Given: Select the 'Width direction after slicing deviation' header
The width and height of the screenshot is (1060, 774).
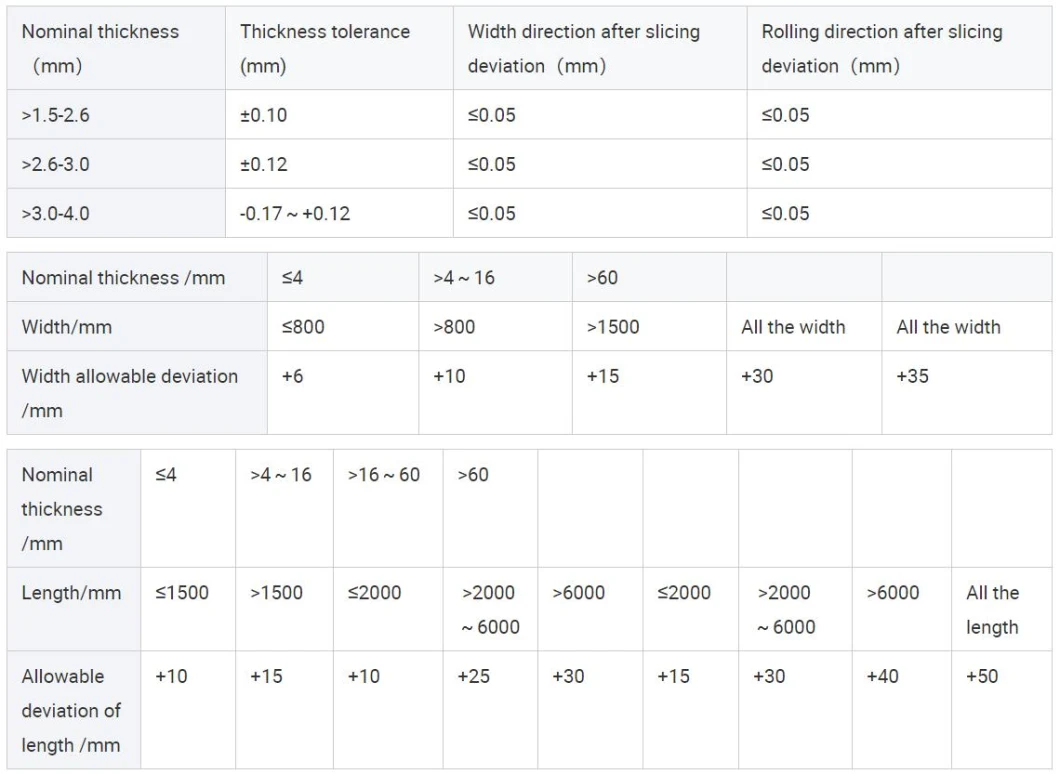Looking at the screenshot, I should (x=584, y=48).
